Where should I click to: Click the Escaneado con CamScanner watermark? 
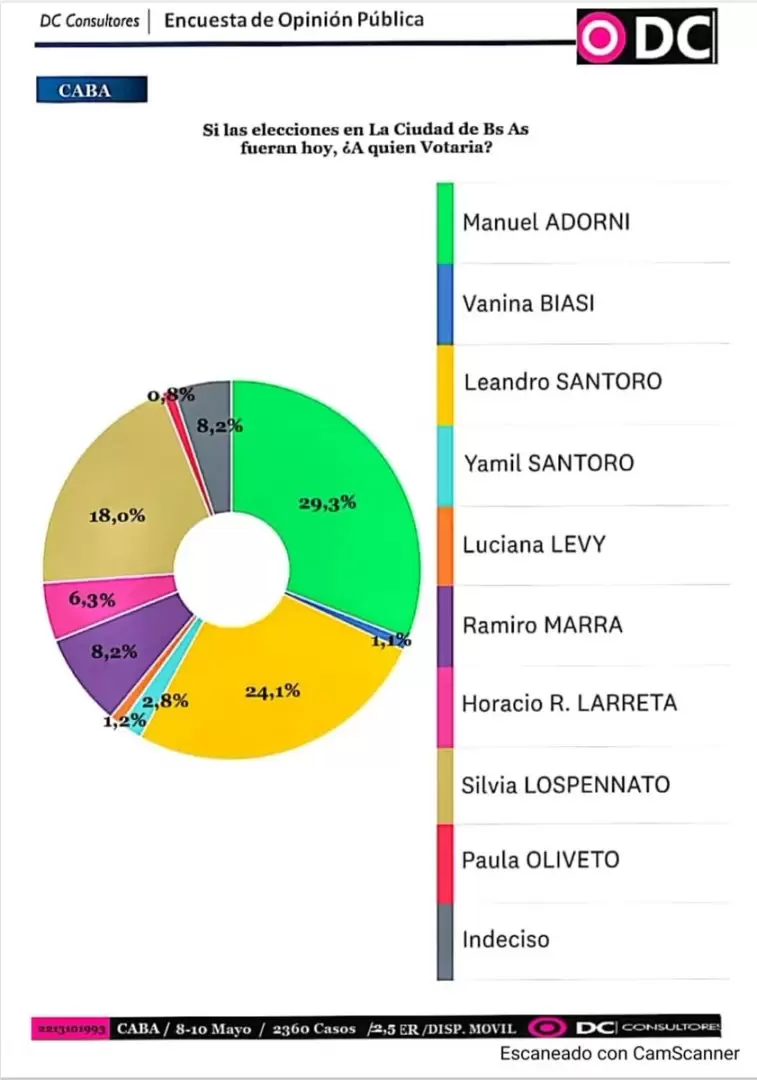619,1053
